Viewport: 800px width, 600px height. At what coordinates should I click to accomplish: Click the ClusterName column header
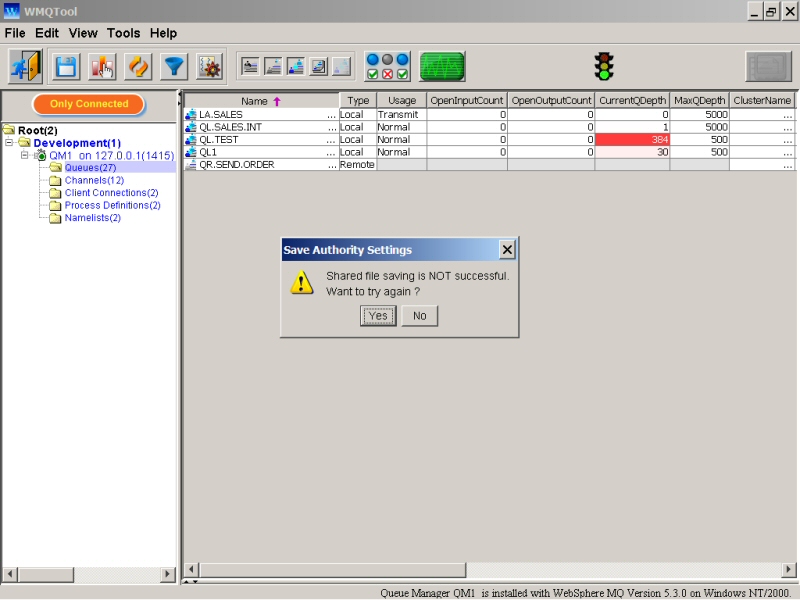(x=762, y=101)
